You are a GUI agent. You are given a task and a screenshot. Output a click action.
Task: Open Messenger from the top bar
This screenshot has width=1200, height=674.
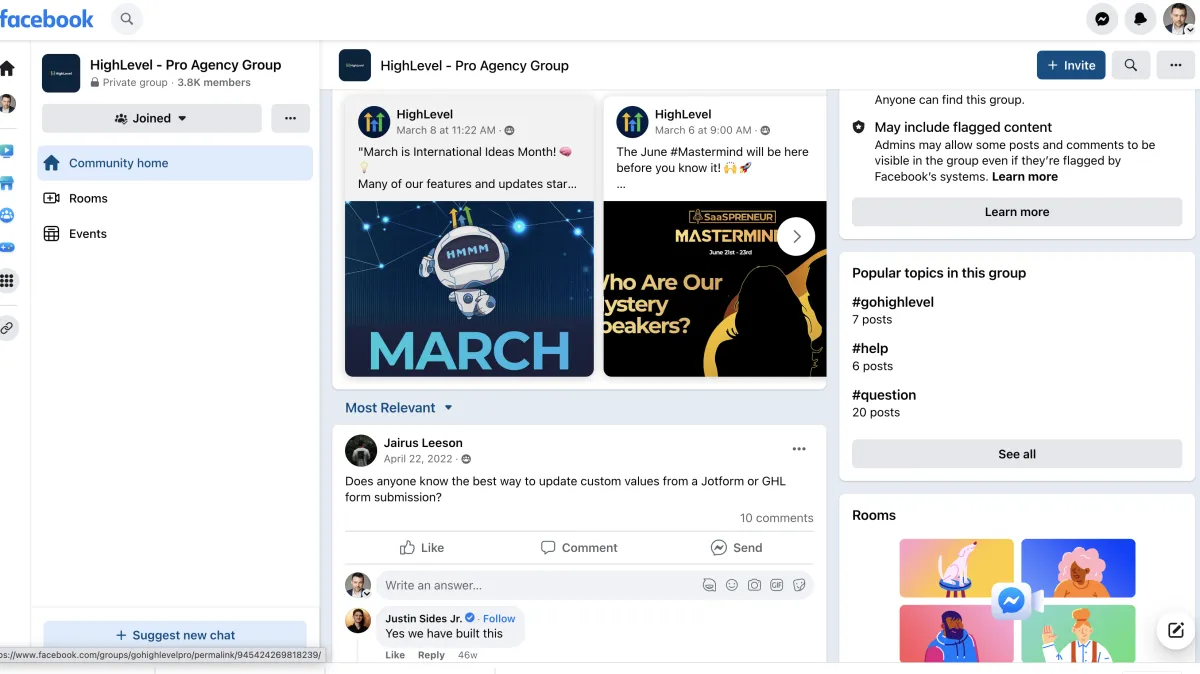tap(1102, 19)
